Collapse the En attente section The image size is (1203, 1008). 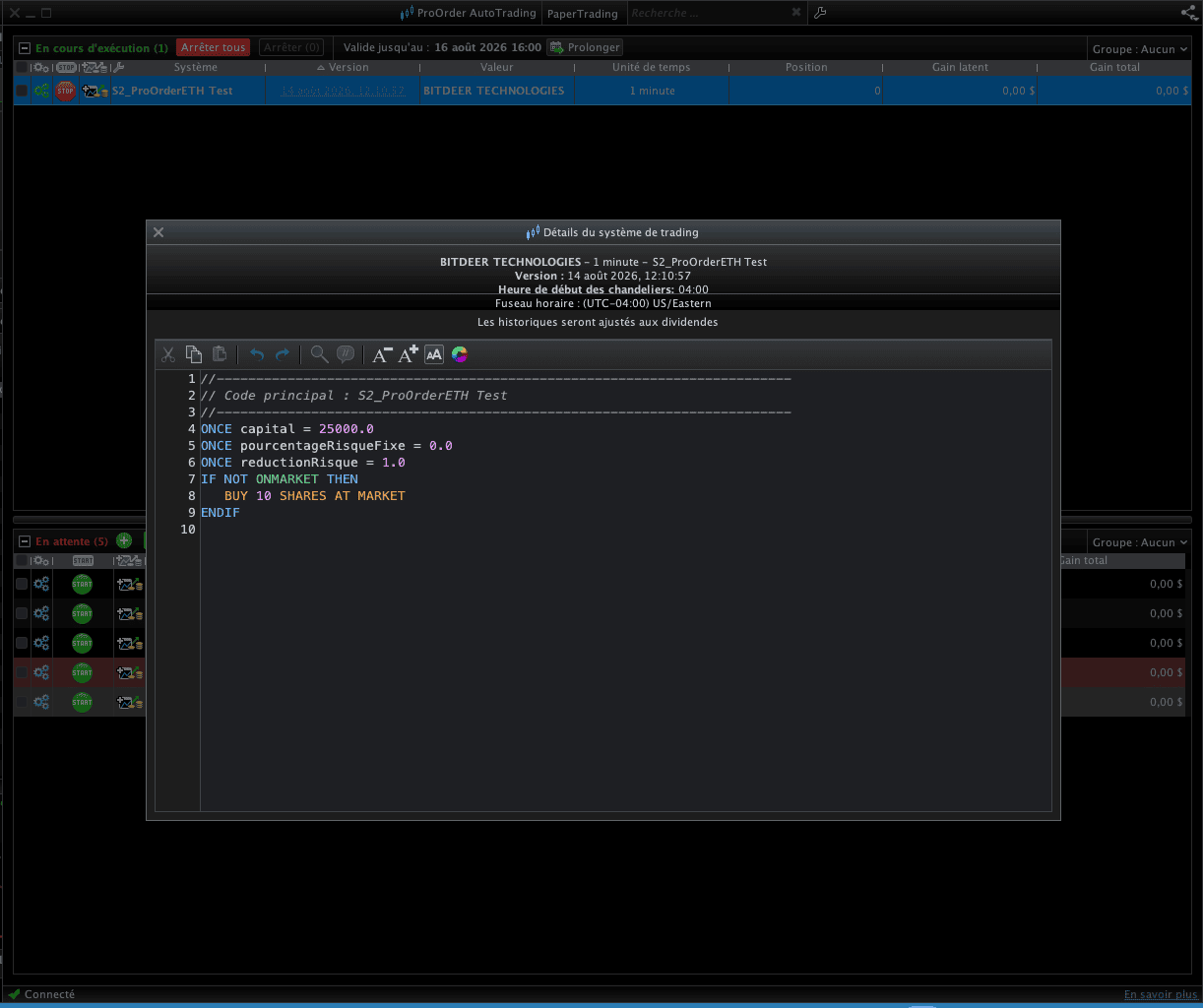tap(25, 541)
